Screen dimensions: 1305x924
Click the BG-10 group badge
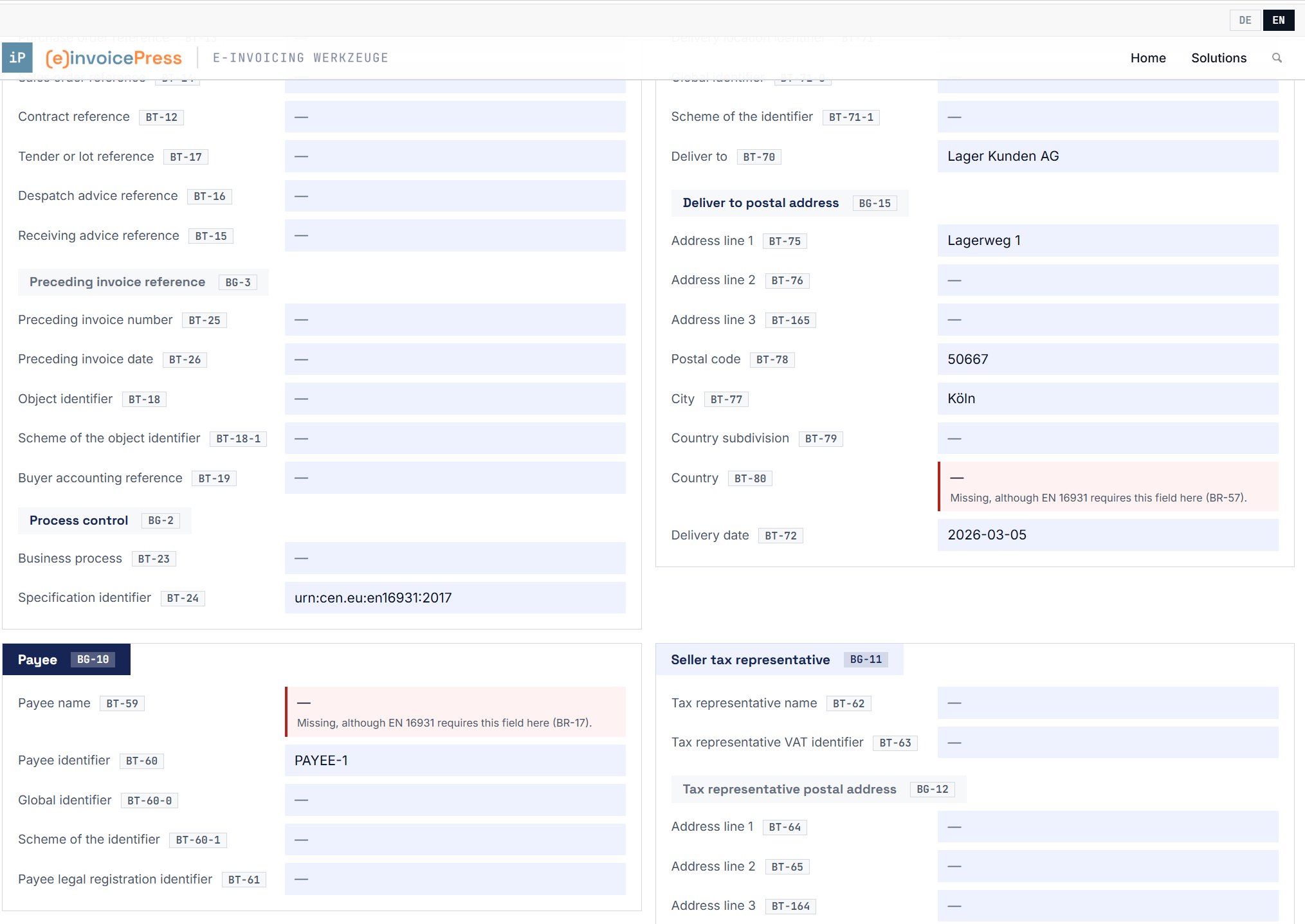click(93, 659)
